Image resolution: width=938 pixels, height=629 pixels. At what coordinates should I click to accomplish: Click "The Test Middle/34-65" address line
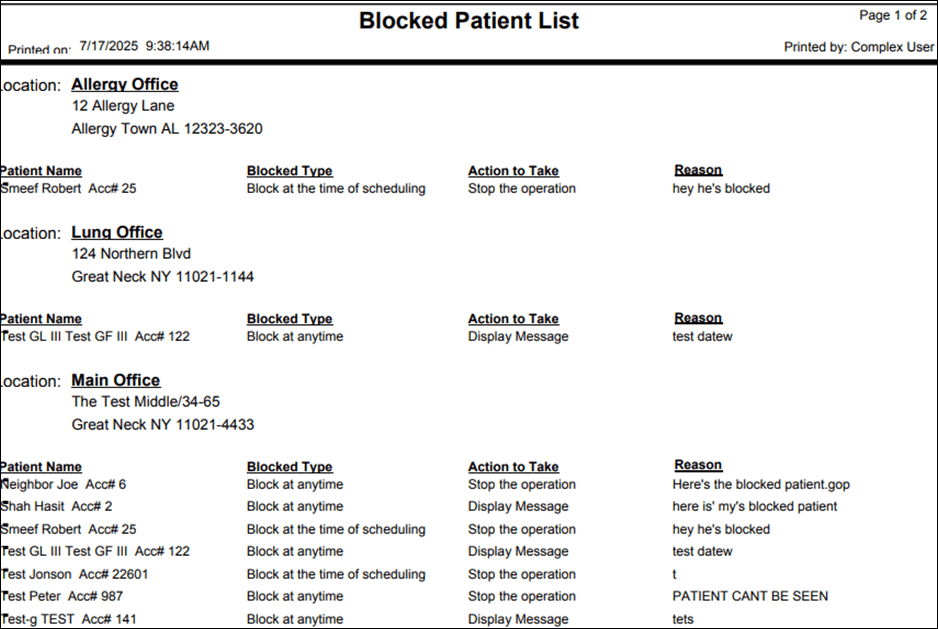point(146,402)
